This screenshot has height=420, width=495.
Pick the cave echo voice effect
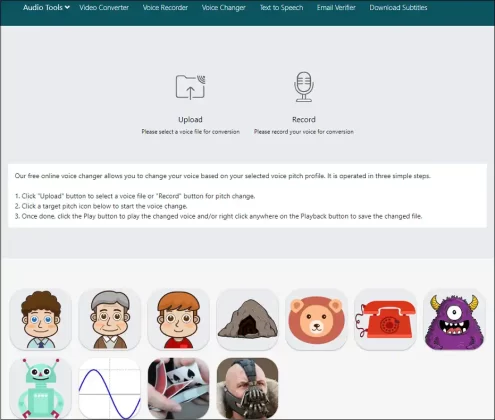247,319
